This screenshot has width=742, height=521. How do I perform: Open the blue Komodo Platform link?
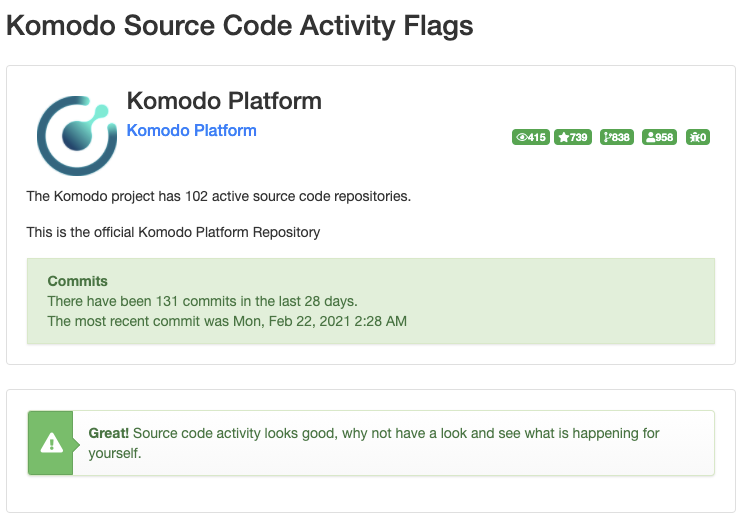tap(191, 130)
